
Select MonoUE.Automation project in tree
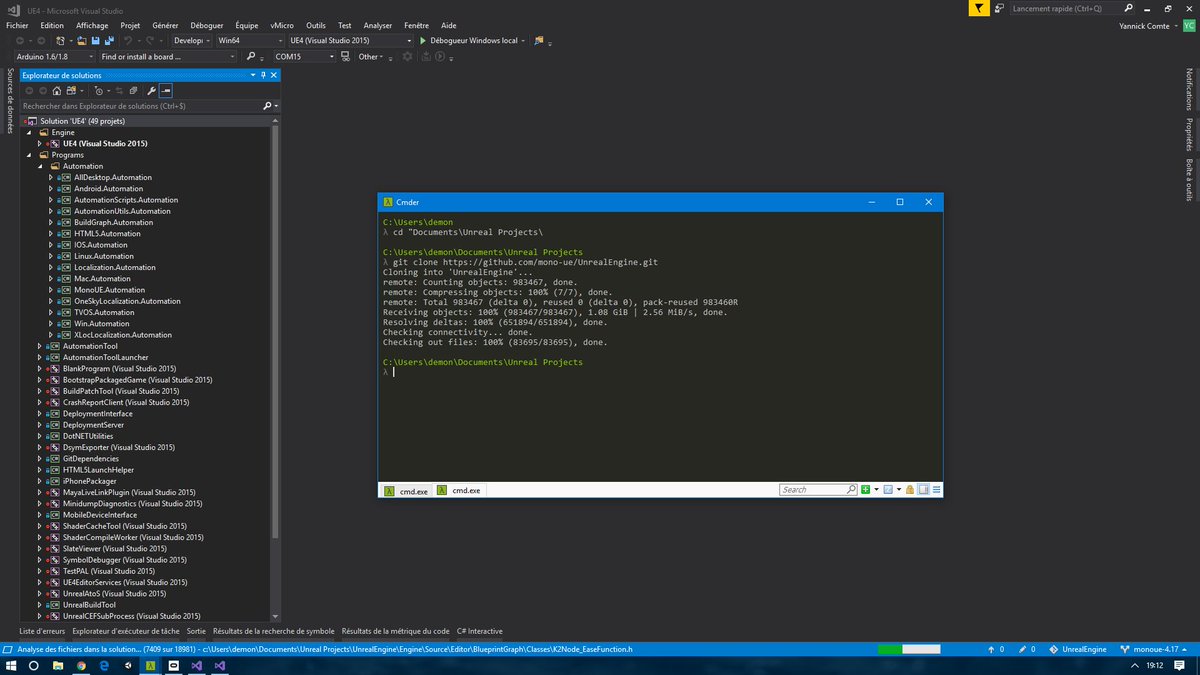coord(109,290)
